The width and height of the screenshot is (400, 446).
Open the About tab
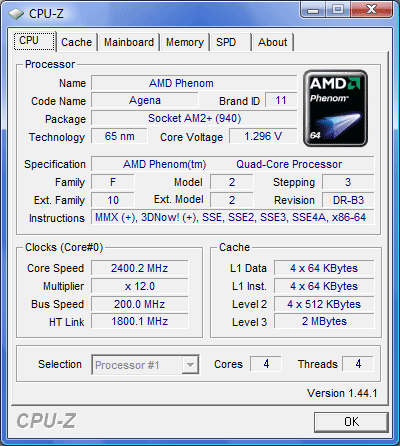[x=273, y=42]
